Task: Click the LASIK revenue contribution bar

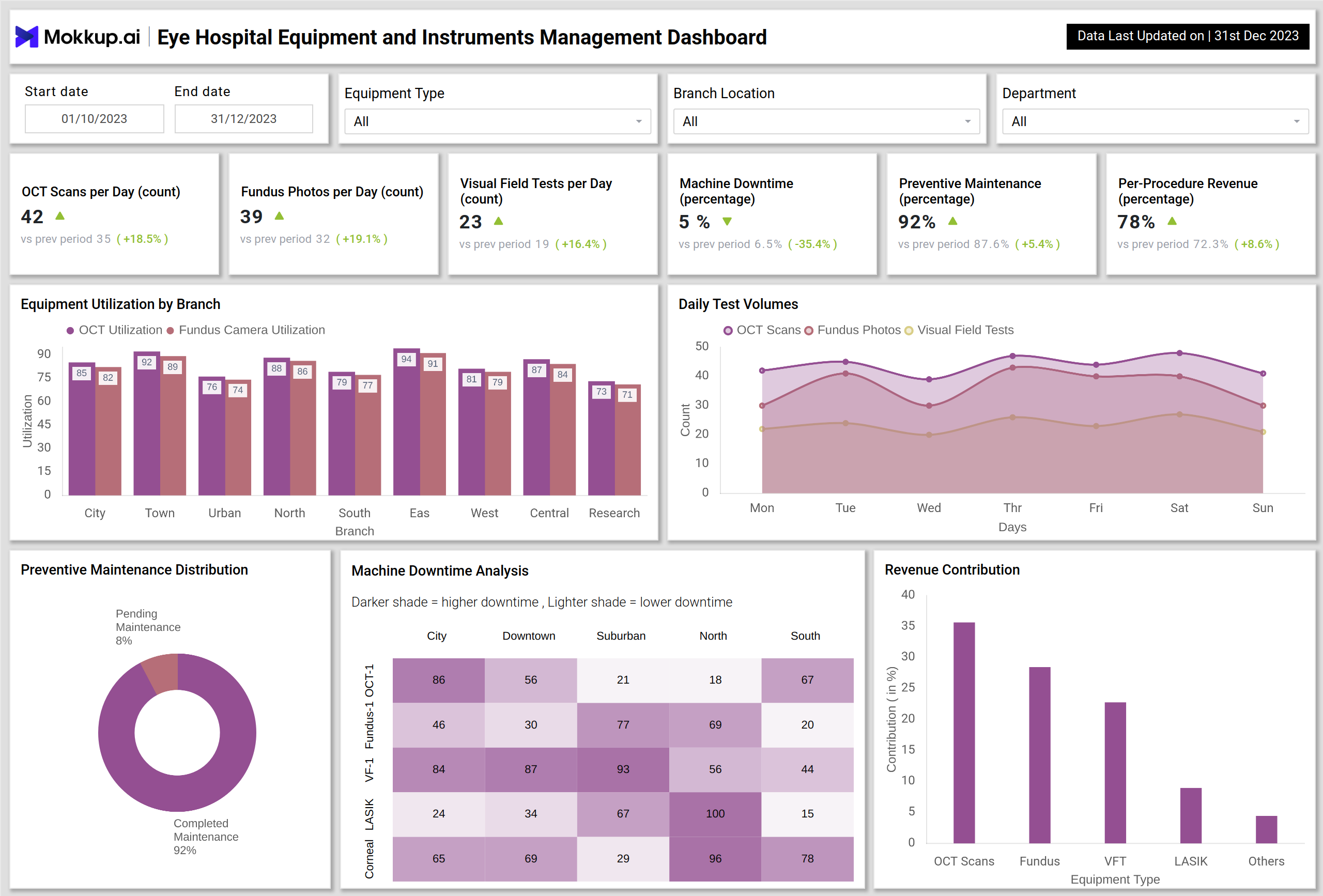Action: [1190, 815]
